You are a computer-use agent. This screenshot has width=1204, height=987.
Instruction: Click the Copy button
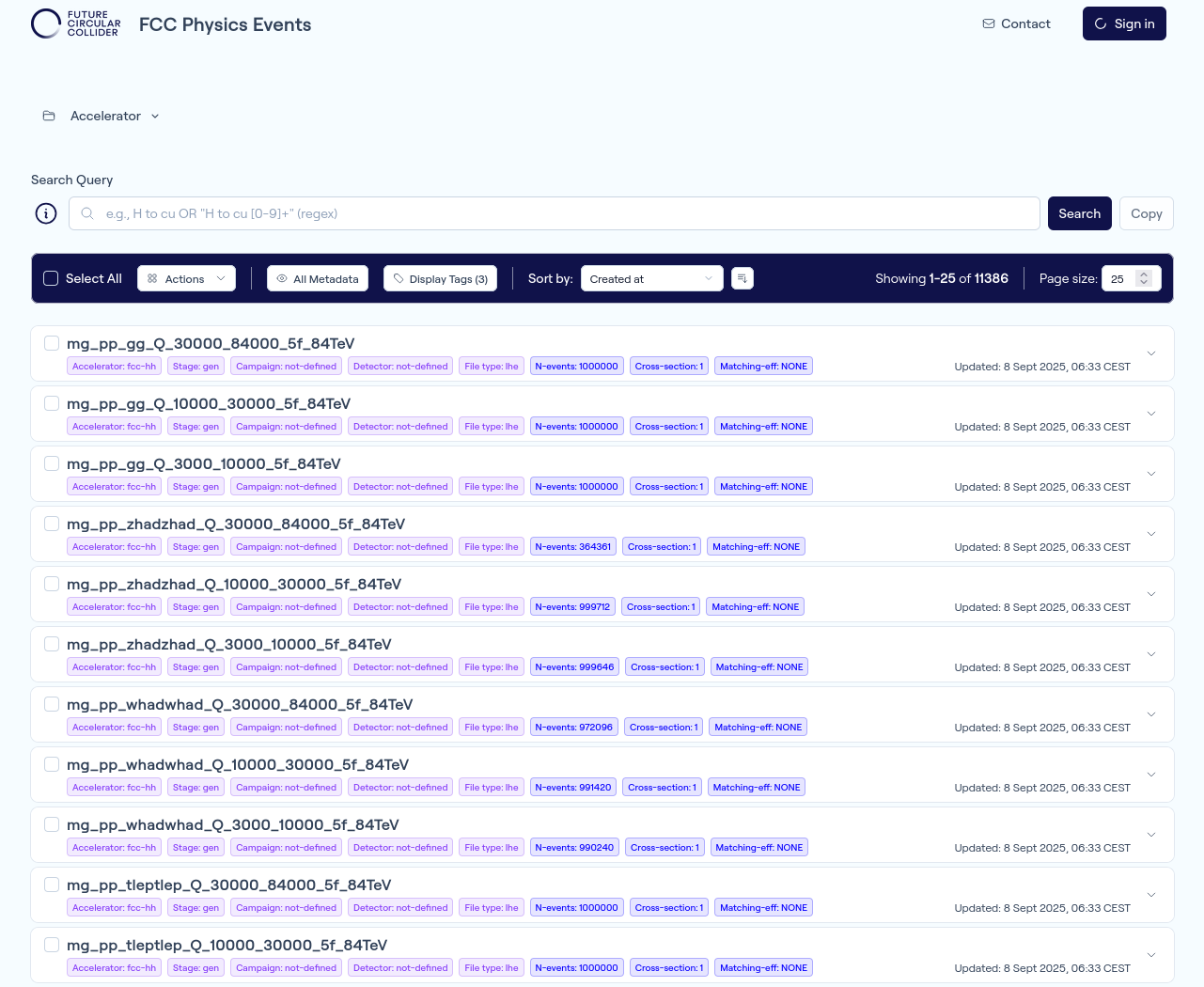tap(1146, 213)
